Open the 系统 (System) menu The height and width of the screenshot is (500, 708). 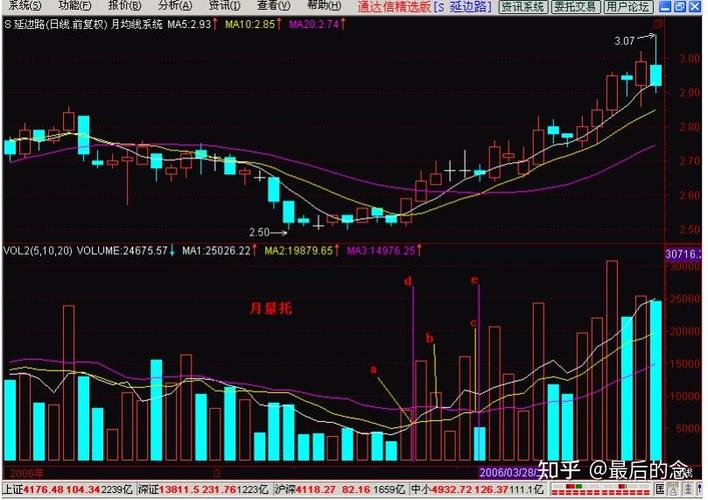pos(20,6)
